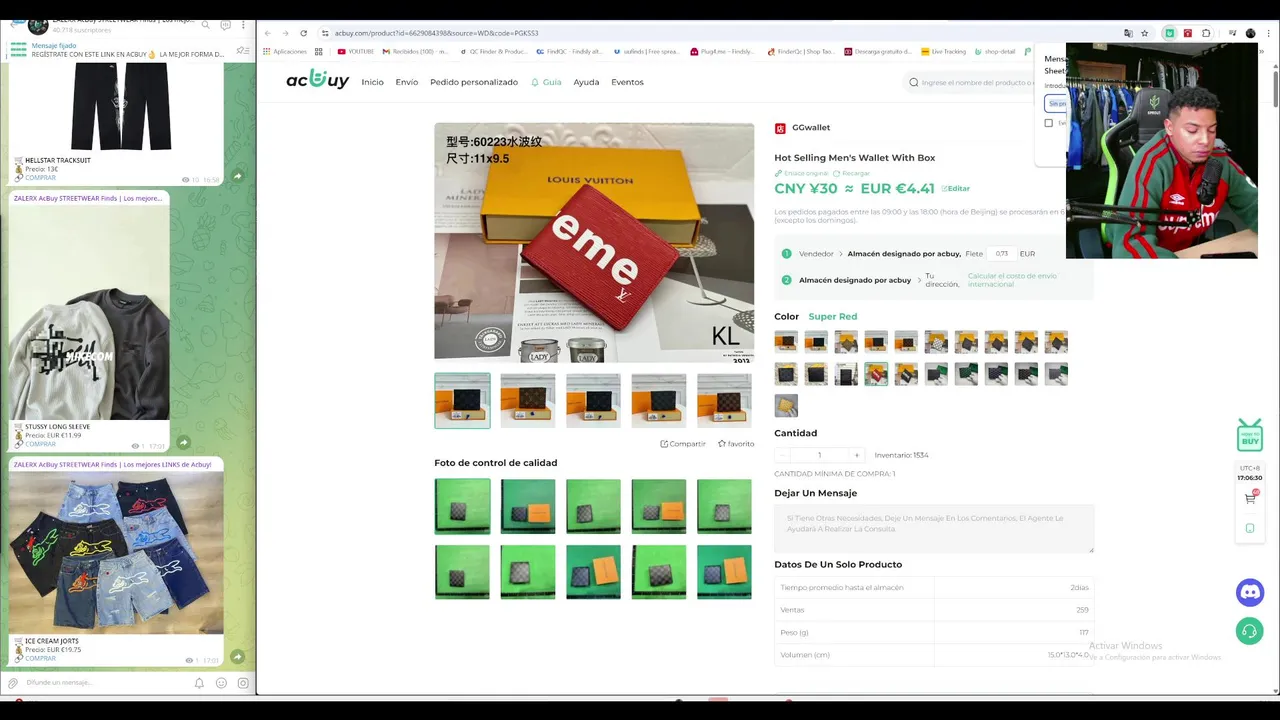
Task: Select the yellow wallet swatch in third row
Action: click(786, 405)
